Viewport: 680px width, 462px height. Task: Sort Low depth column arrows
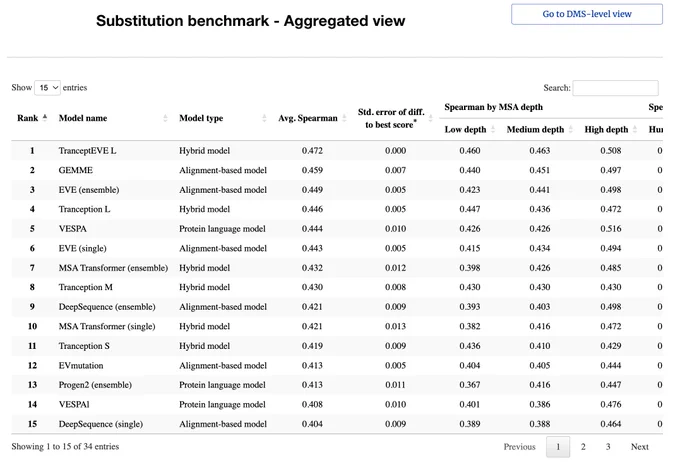tap(493, 129)
